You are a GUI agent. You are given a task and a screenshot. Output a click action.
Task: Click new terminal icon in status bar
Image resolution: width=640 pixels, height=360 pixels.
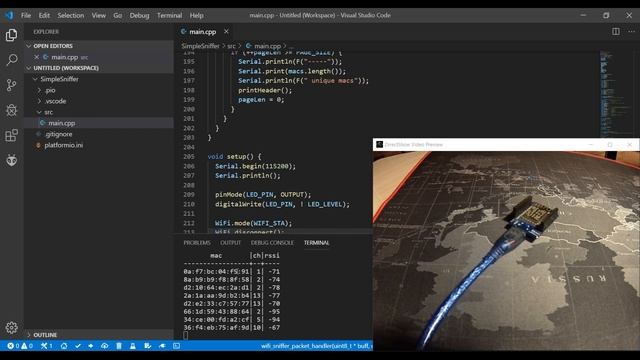[176, 346]
